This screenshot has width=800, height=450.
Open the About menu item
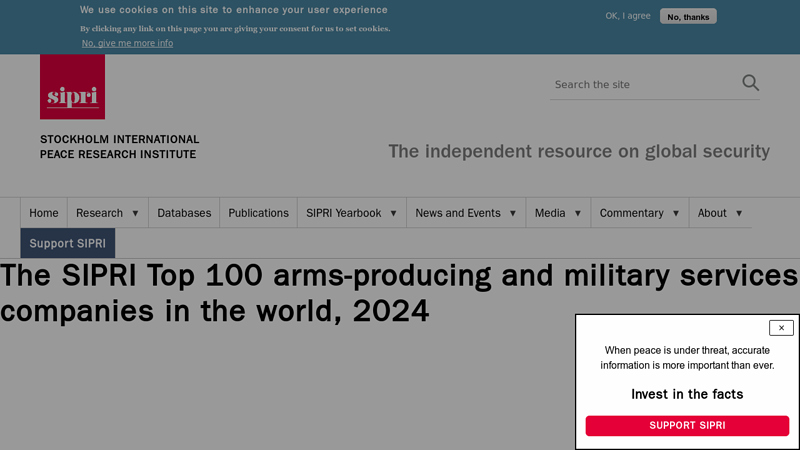[x=712, y=213]
